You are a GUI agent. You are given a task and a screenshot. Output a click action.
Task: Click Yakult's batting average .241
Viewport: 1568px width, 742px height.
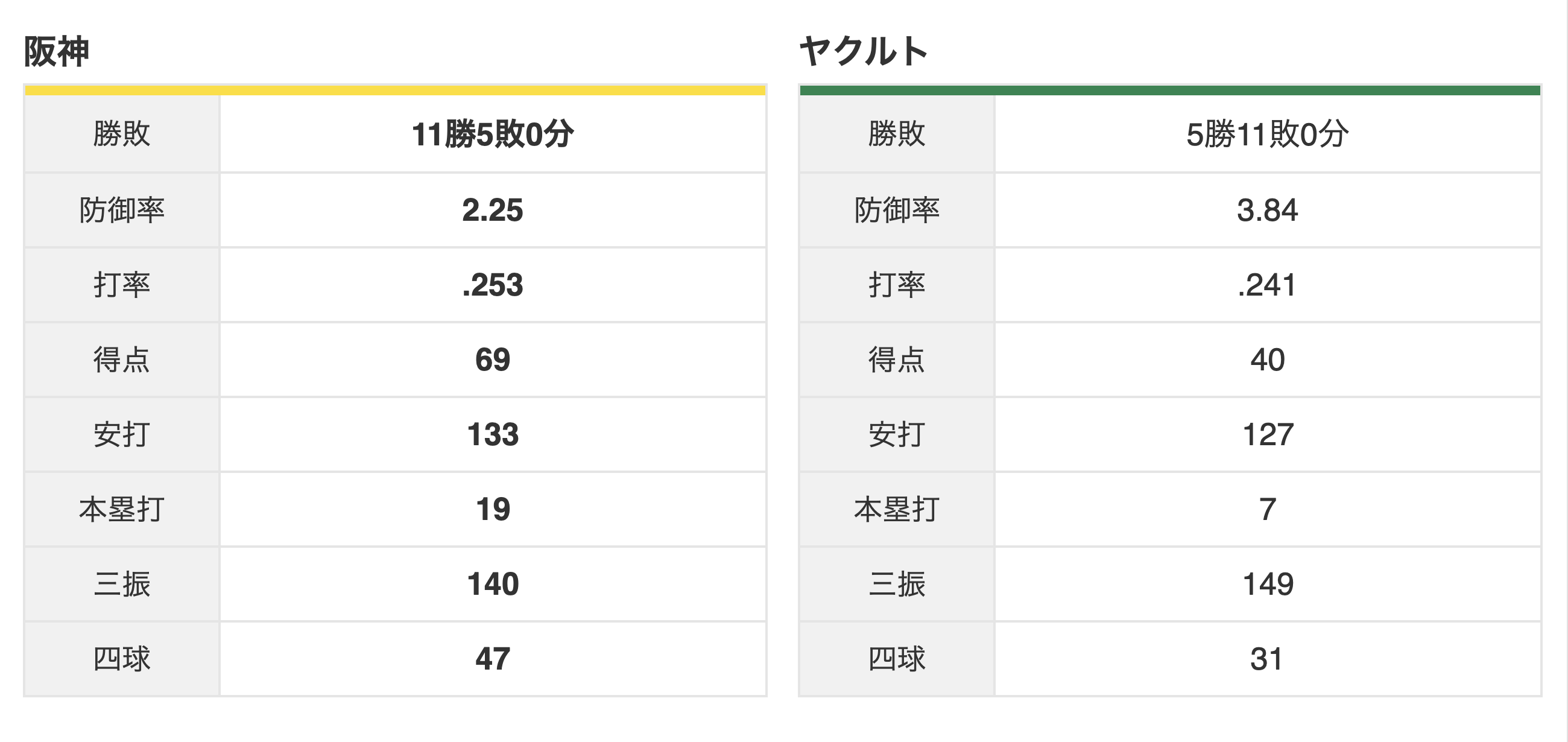pos(1267,285)
